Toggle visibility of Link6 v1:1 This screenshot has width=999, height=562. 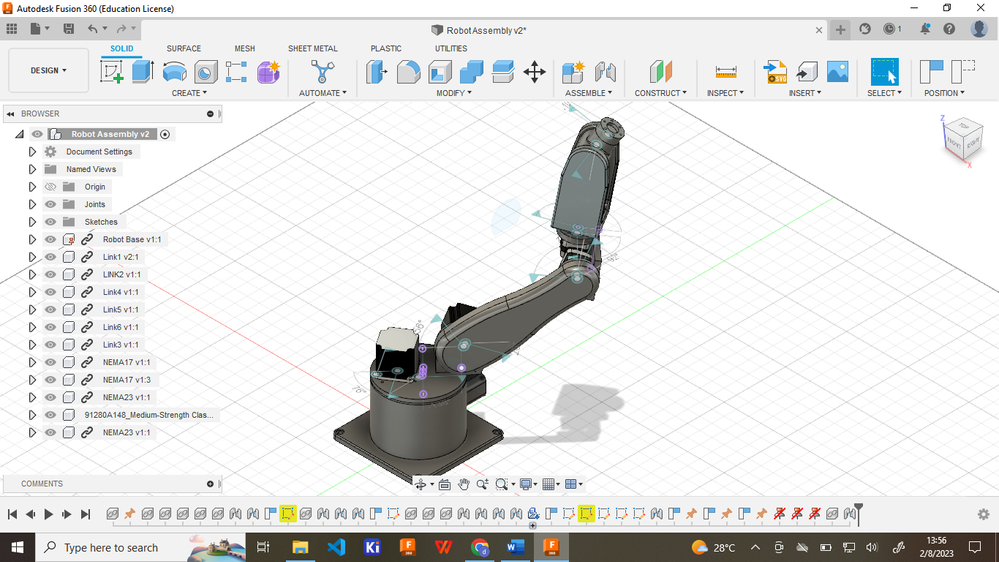point(50,327)
